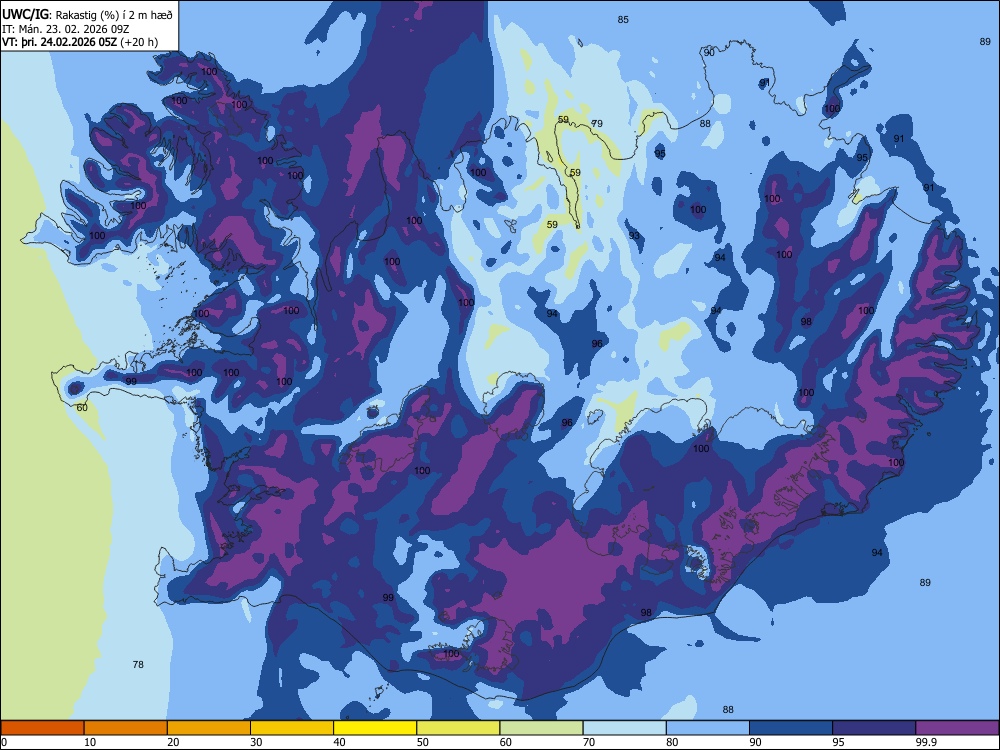Viewport: 1000px width, 750px height.
Task: Click the 'IT: Mán. 23. 02. 2026 09Z' line
Action: (66, 29)
